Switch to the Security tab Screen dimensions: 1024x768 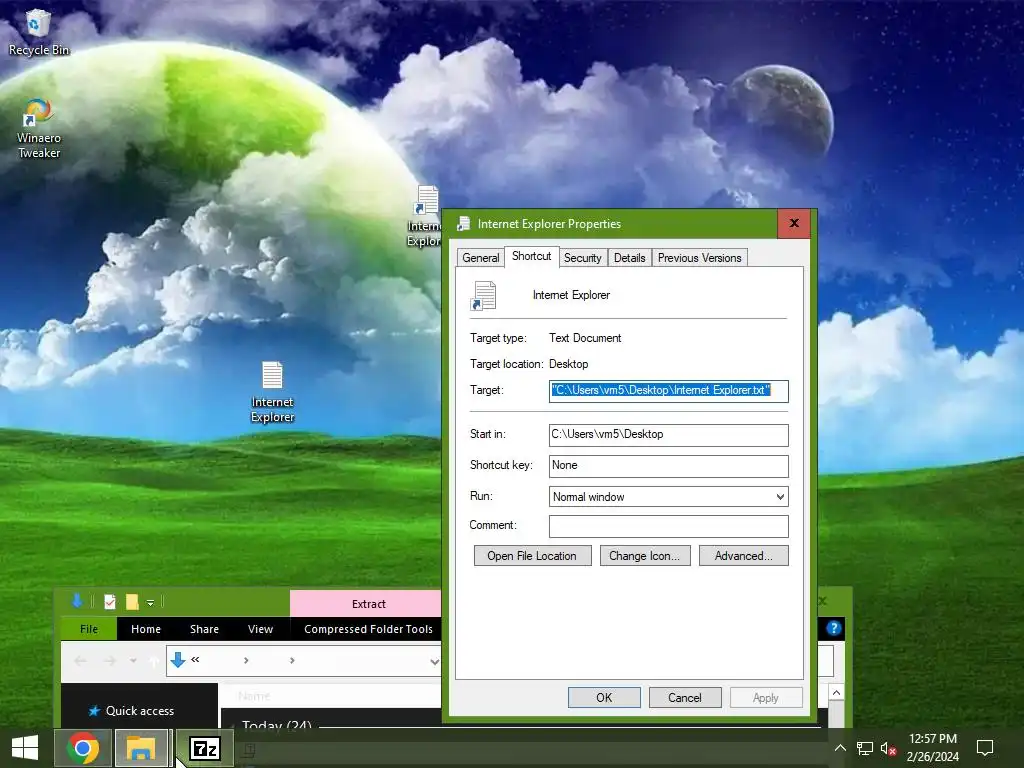point(583,258)
